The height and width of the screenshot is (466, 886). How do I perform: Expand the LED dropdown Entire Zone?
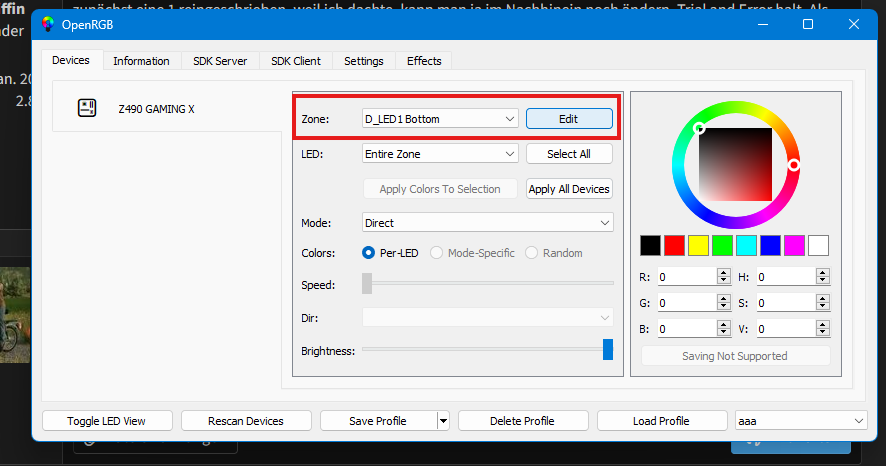tap(440, 154)
